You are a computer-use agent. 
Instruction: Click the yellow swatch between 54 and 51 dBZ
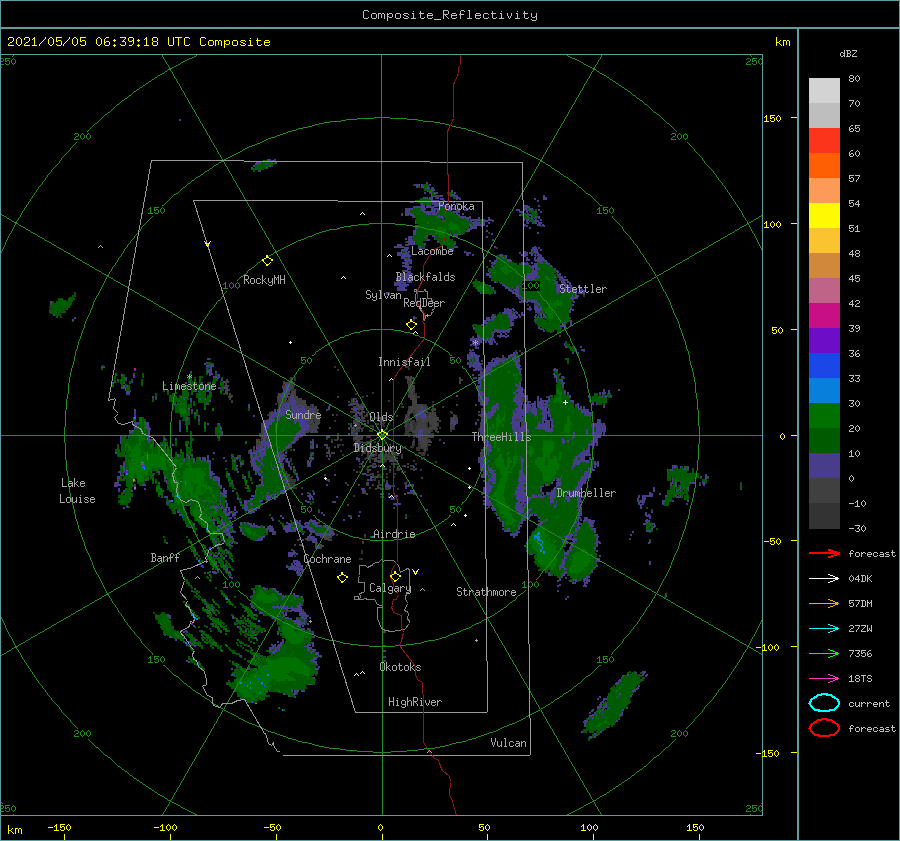click(x=824, y=215)
